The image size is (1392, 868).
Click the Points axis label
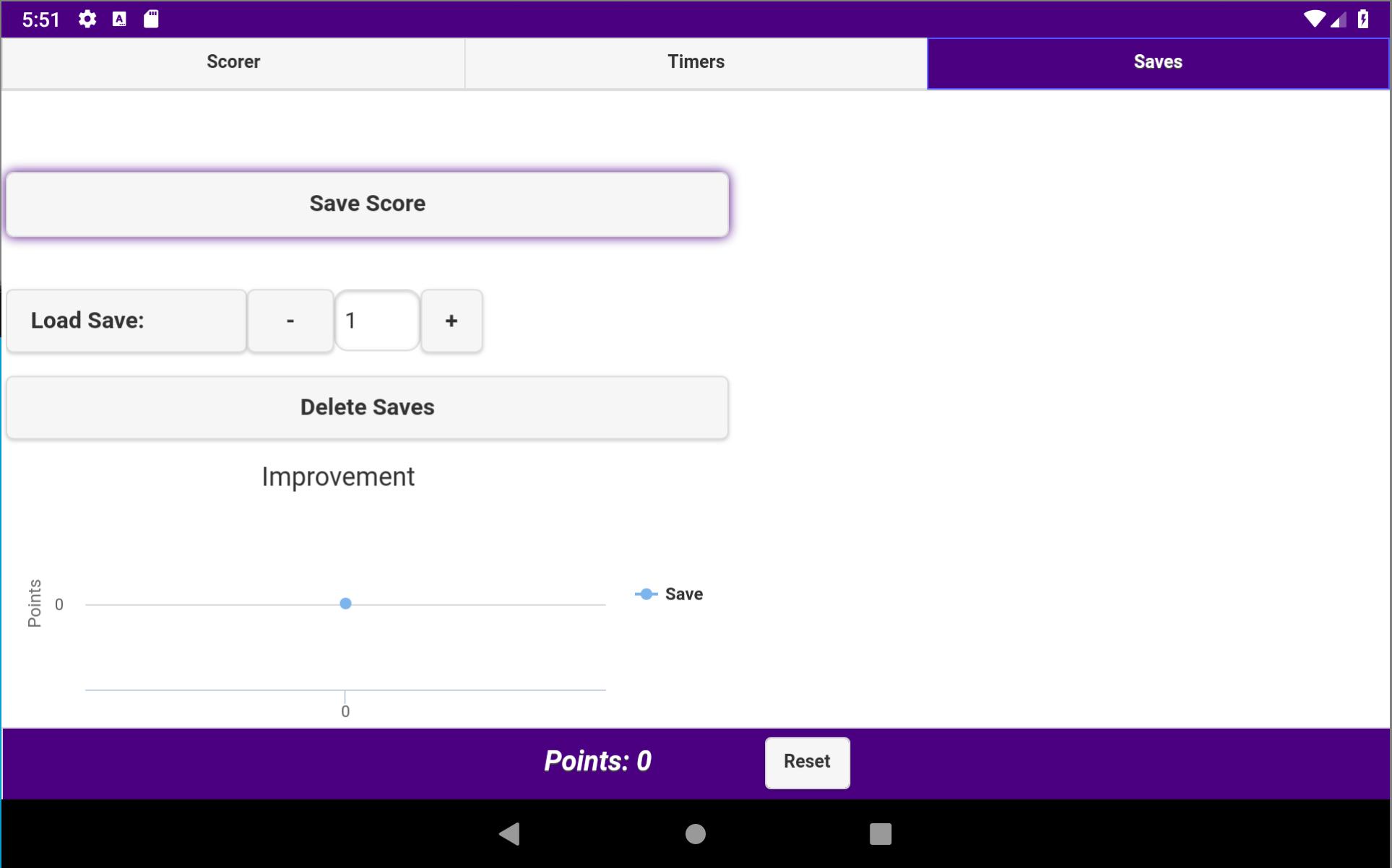[x=34, y=603]
